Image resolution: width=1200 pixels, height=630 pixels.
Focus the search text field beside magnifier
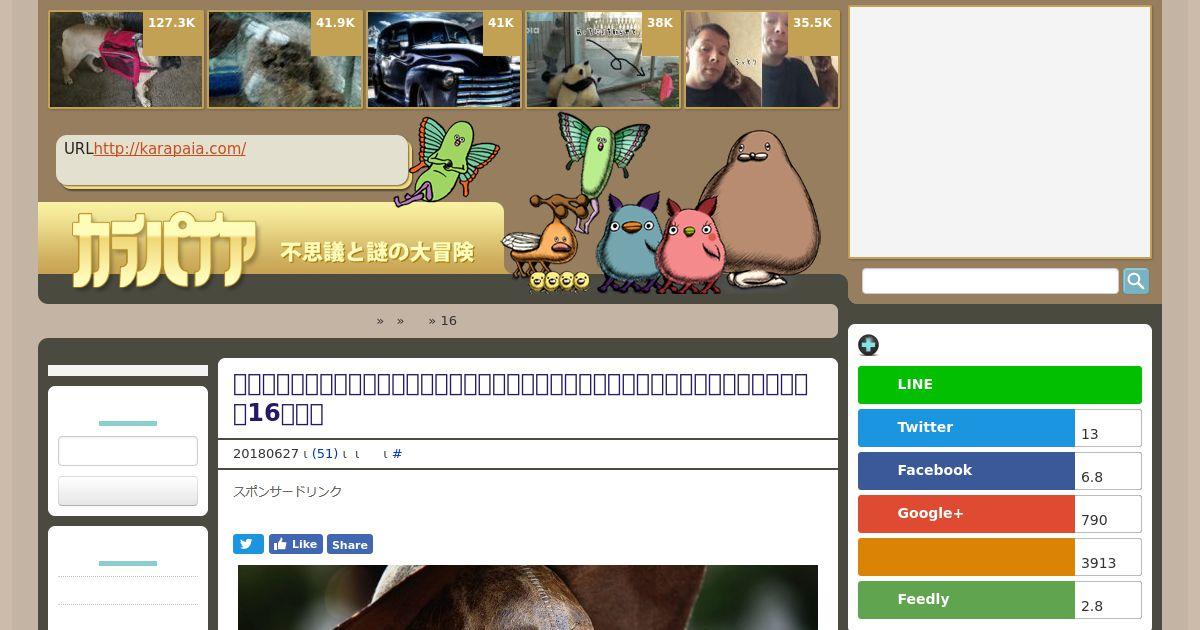tap(990, 281)
